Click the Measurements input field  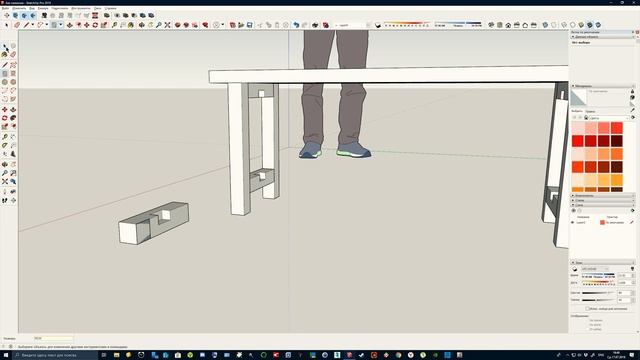click(x=53, y=338)
